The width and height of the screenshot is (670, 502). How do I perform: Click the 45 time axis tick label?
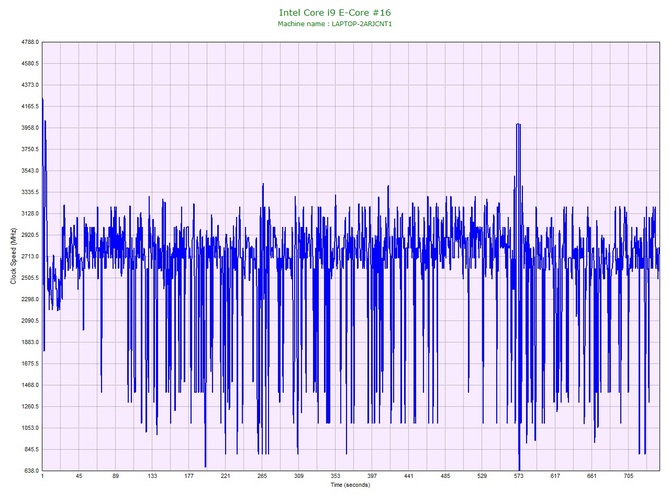pos(79,476)
